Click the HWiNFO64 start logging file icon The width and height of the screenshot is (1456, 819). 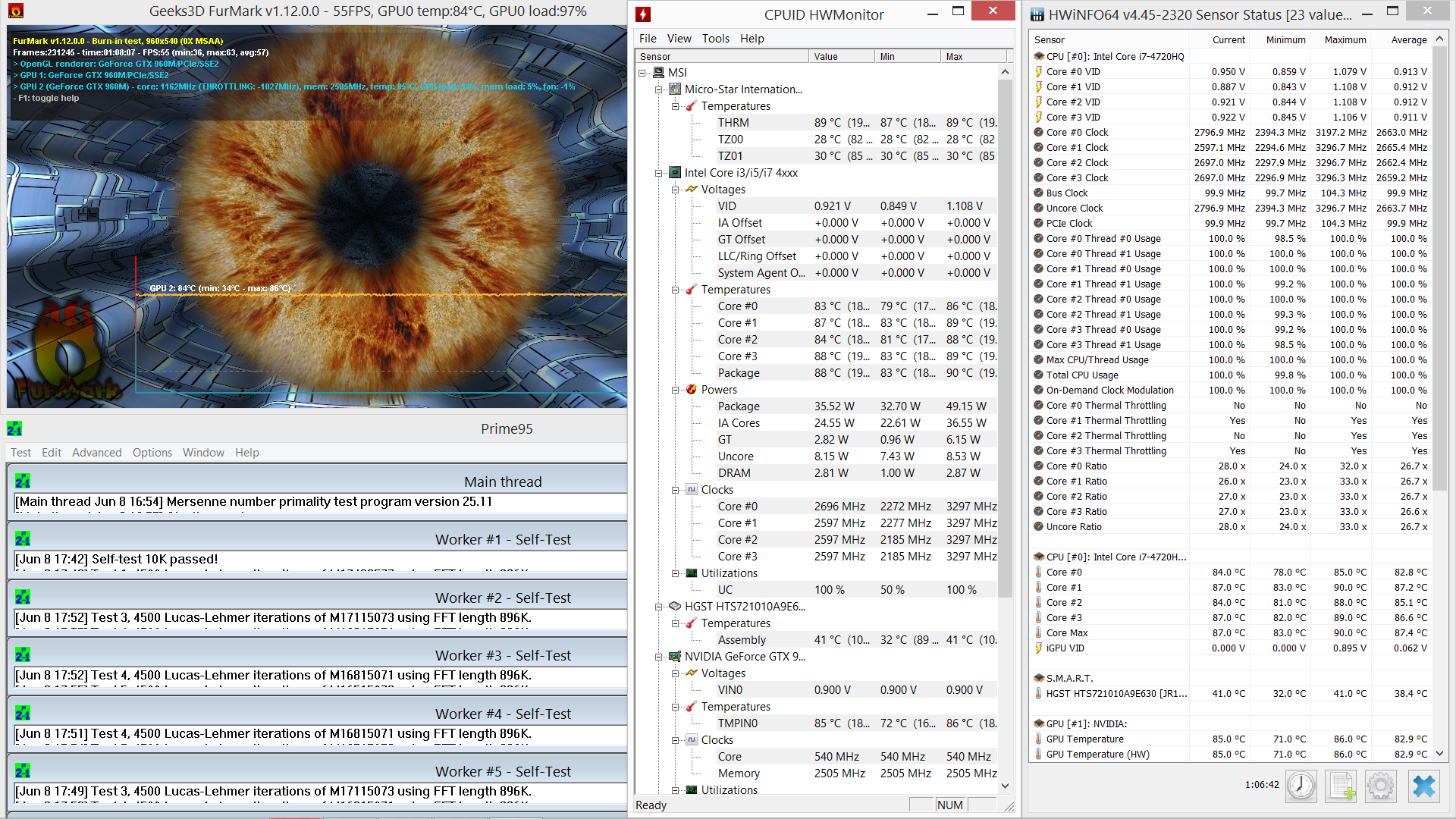tap(1341, 786)
